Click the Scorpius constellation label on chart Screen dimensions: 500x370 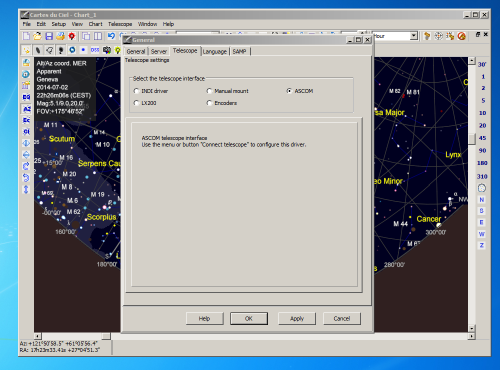pyautogui.click(x=101, y=217)
